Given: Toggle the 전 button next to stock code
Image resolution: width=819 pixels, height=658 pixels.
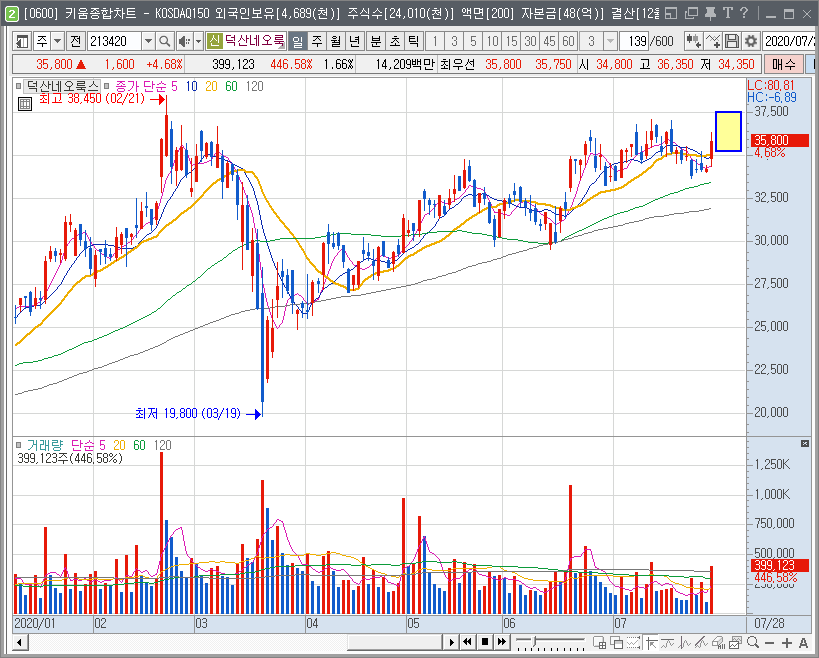Looking at the screenshot, I should coord(76,41).
